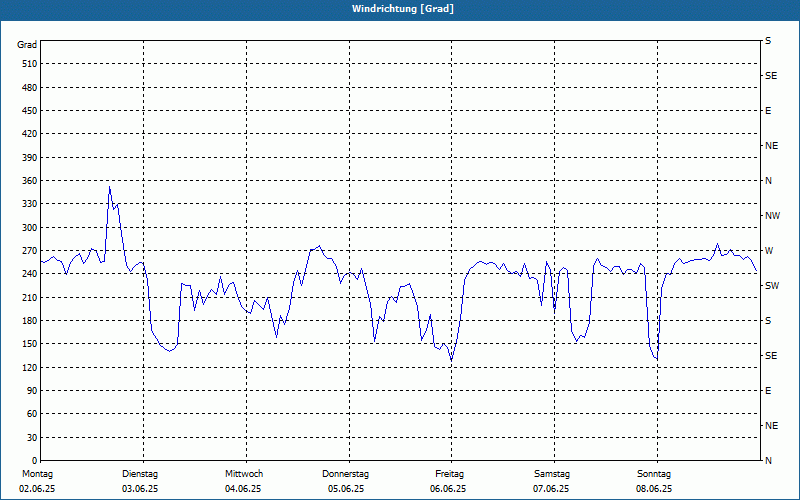Image resolution: width=800 pixels, height=500 pixels.
Task: Click the Dienstag day label
Action: tap(140, 474)
